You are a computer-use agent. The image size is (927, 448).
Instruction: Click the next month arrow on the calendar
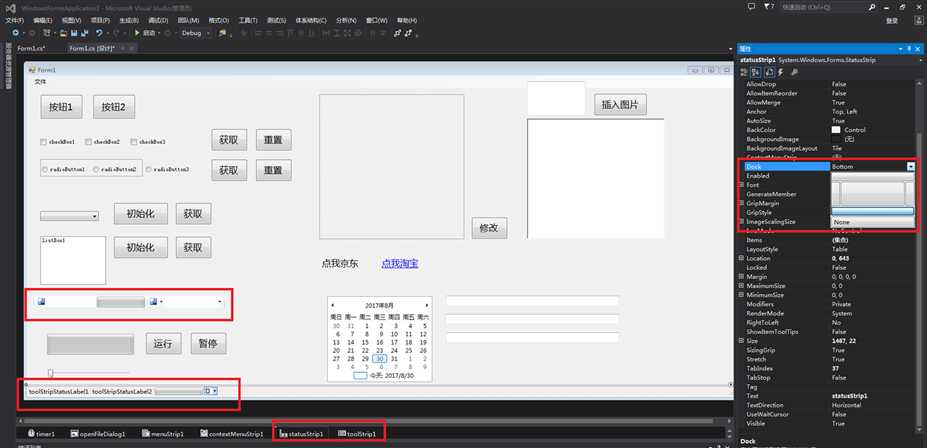(427, 305)
